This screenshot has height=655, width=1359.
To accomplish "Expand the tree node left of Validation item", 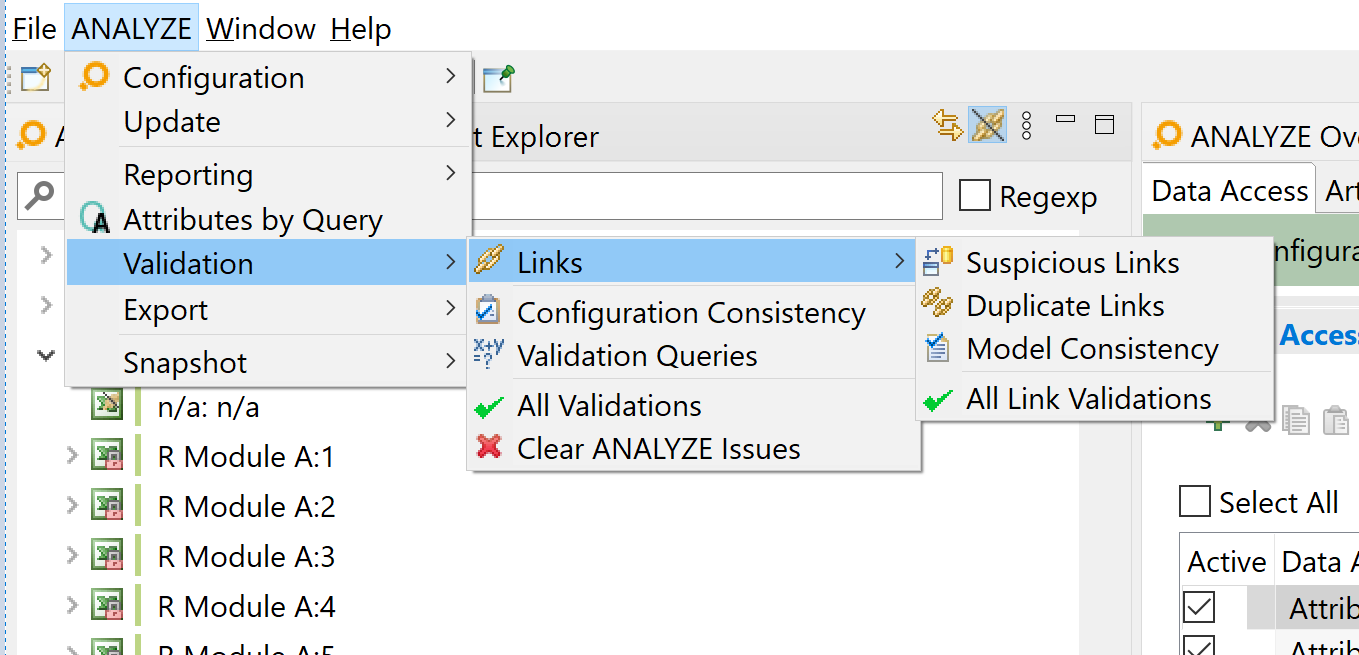I will click(46, 255).
